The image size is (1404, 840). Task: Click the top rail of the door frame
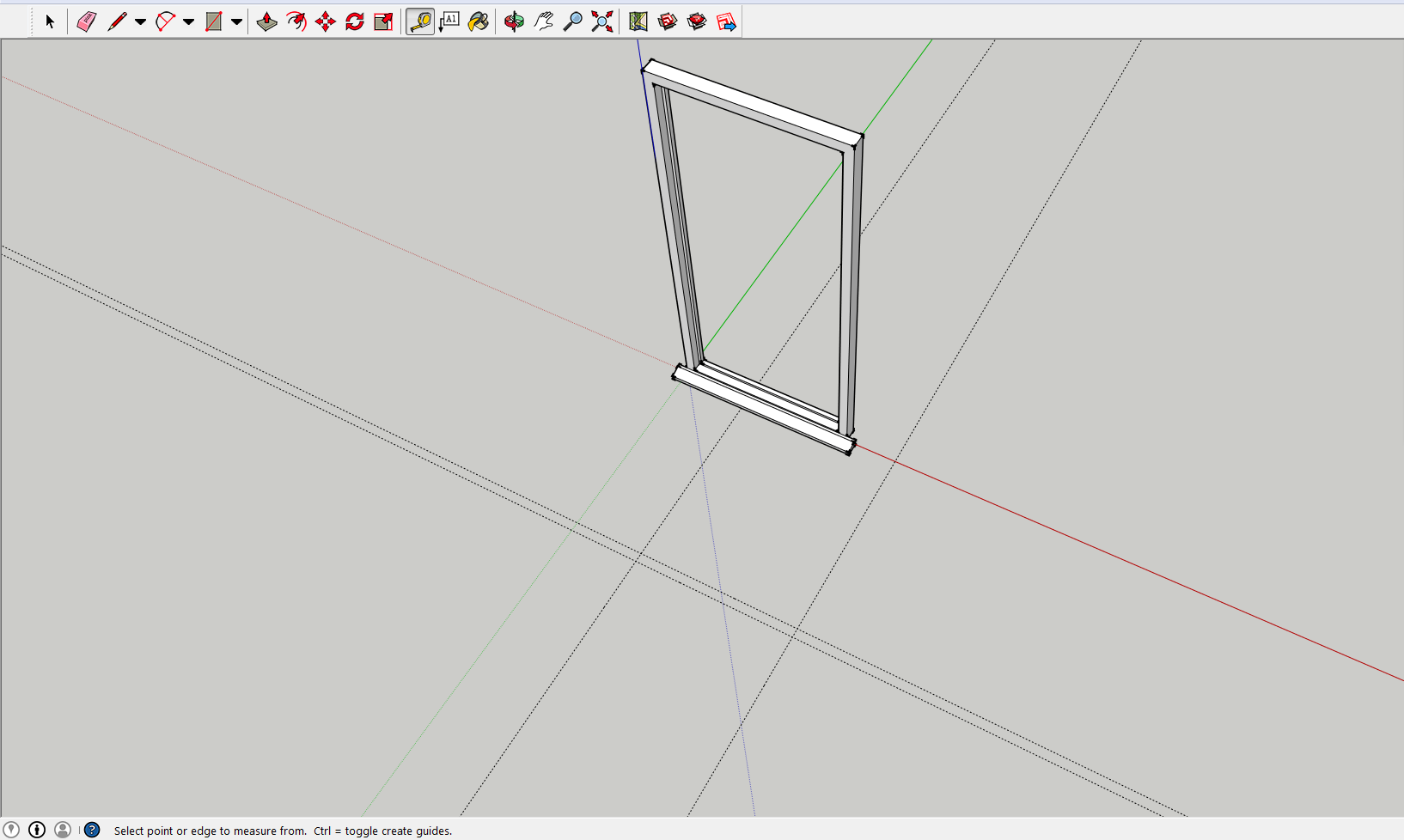[x=754, y=101]
